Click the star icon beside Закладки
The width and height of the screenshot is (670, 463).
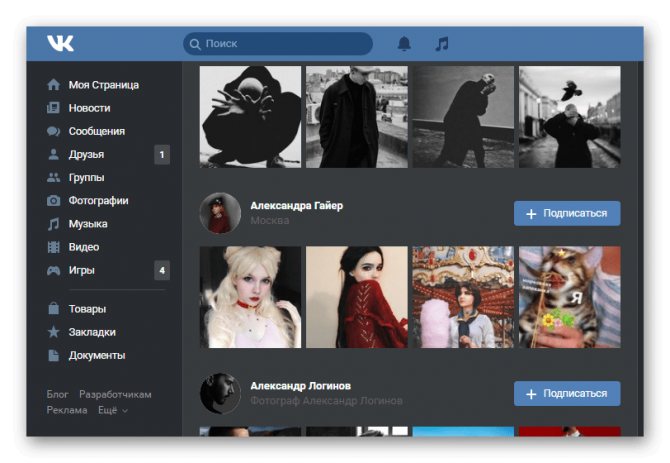click(53, 331)
